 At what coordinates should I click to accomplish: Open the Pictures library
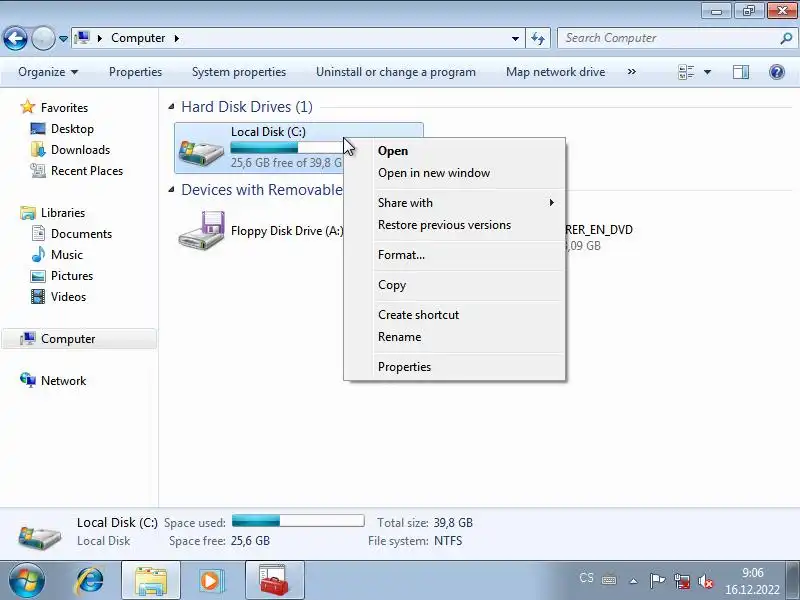pyautogui.click(x=71, y=276)
